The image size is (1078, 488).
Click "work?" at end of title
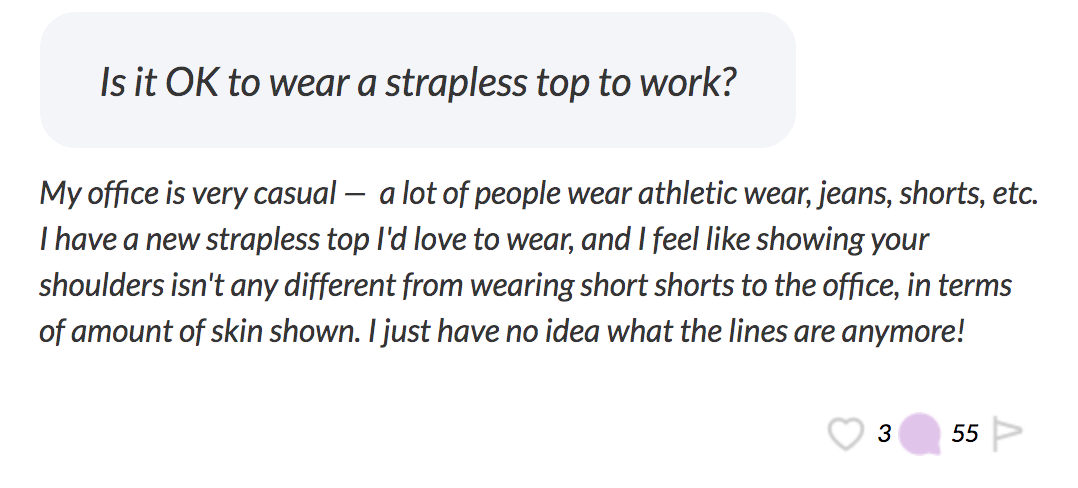pyautogui.click(x=688, y=82)
